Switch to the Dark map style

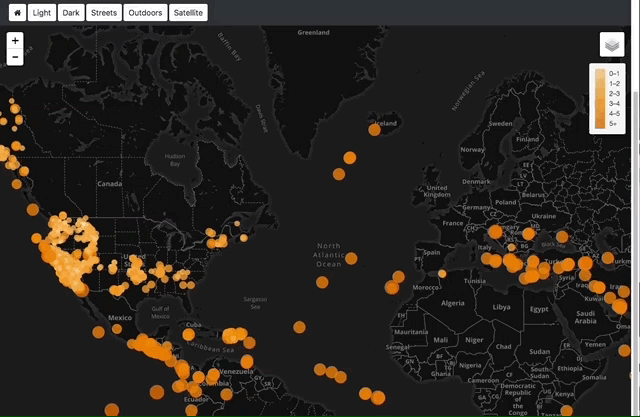click(71, 13)
